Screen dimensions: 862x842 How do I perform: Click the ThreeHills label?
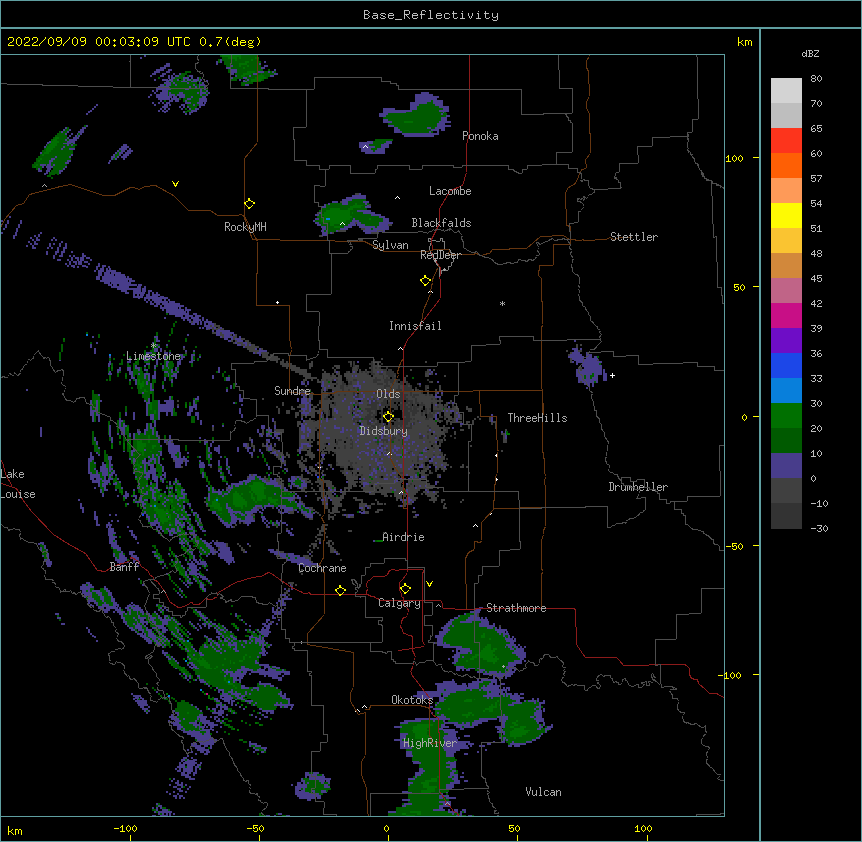[x=537, y=418]
